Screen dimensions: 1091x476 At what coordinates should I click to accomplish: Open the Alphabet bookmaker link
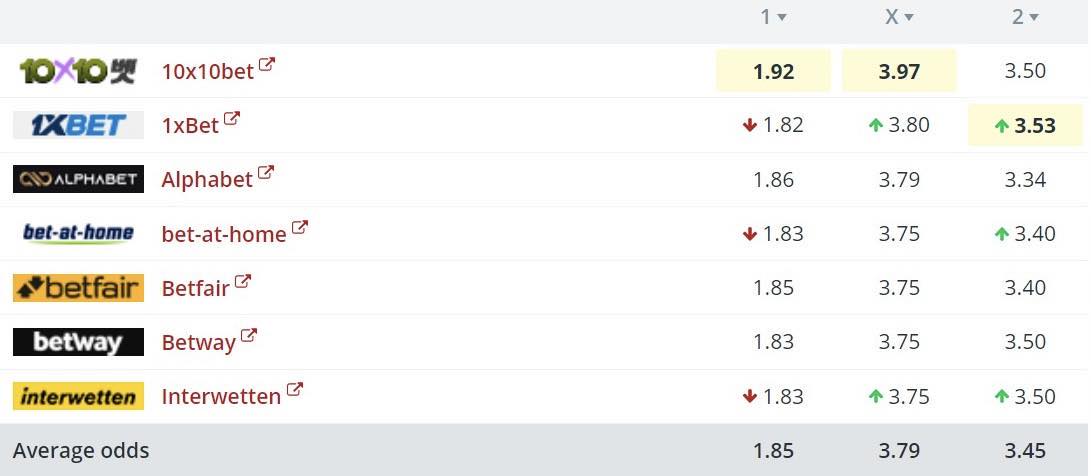click(x=207, y=180)
